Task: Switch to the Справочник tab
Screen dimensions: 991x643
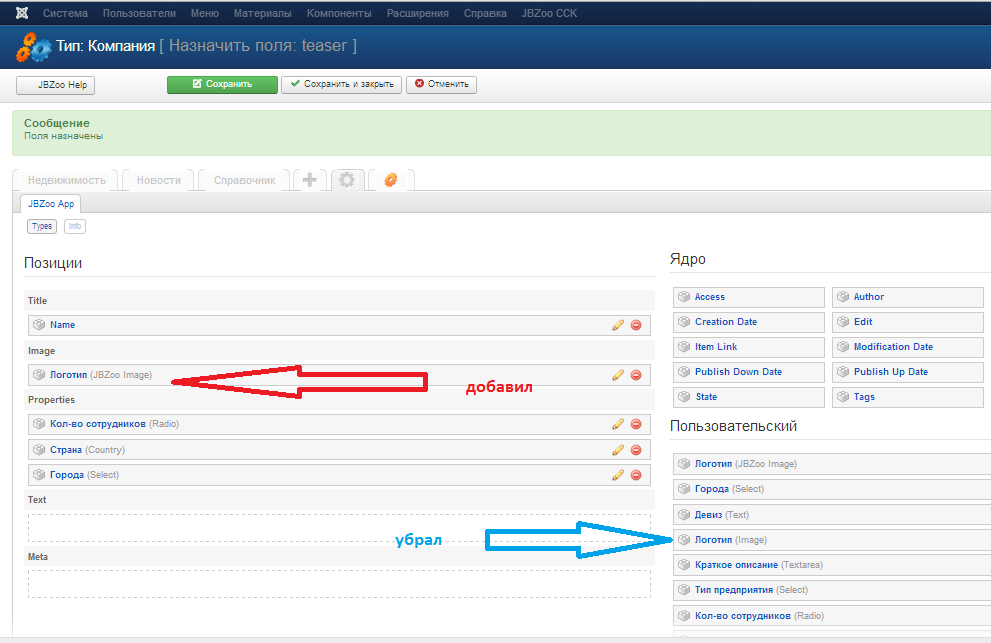Action: [x=244, y=180]
